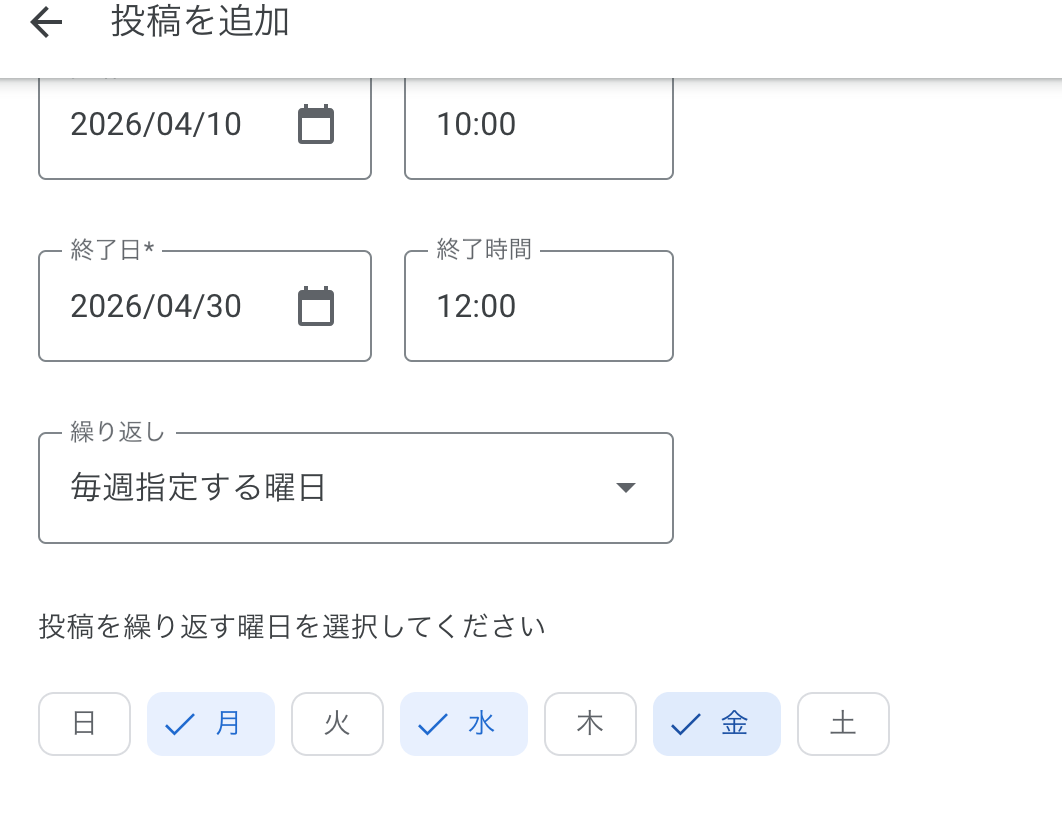Open calendar picker for end date 終了日

[x=316, y=306]
